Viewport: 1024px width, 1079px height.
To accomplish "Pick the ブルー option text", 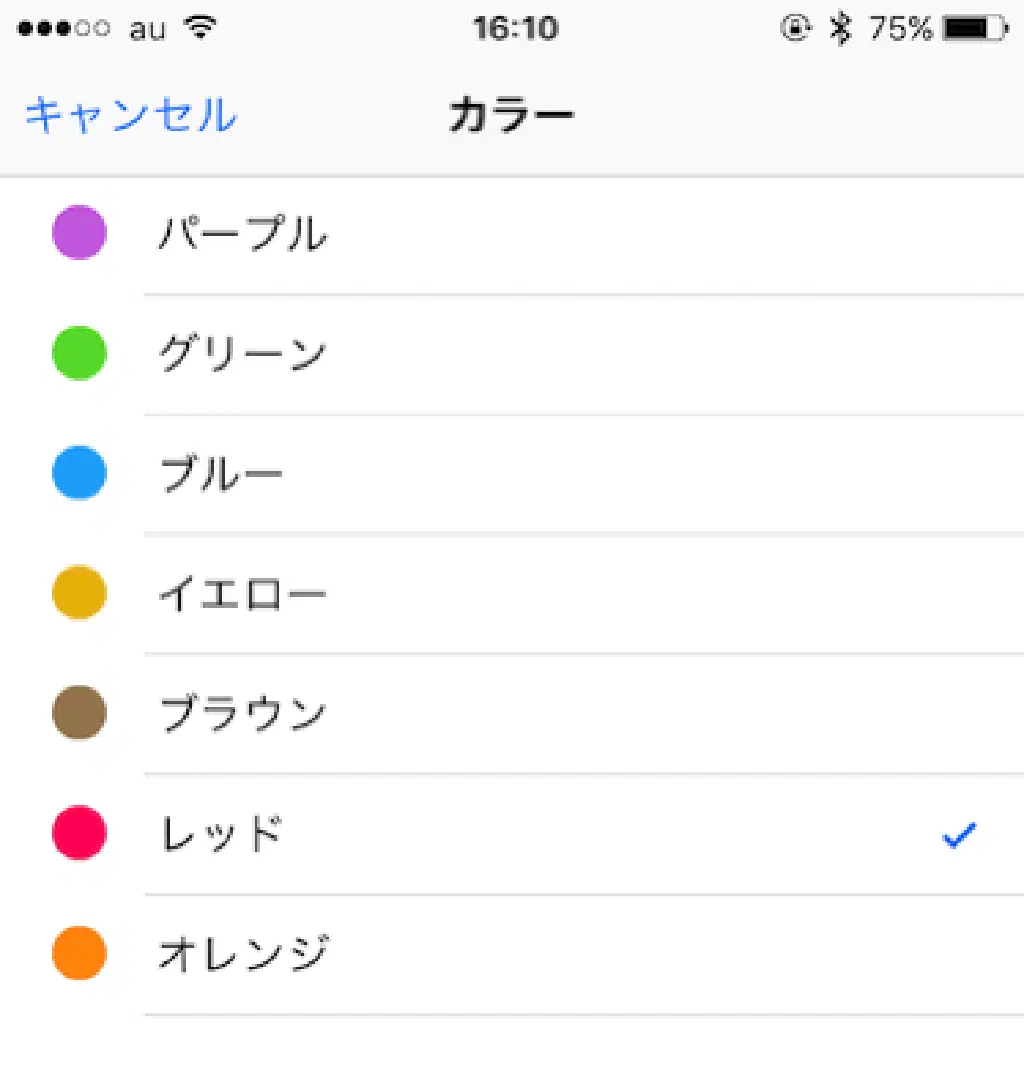I will (222, 475).
